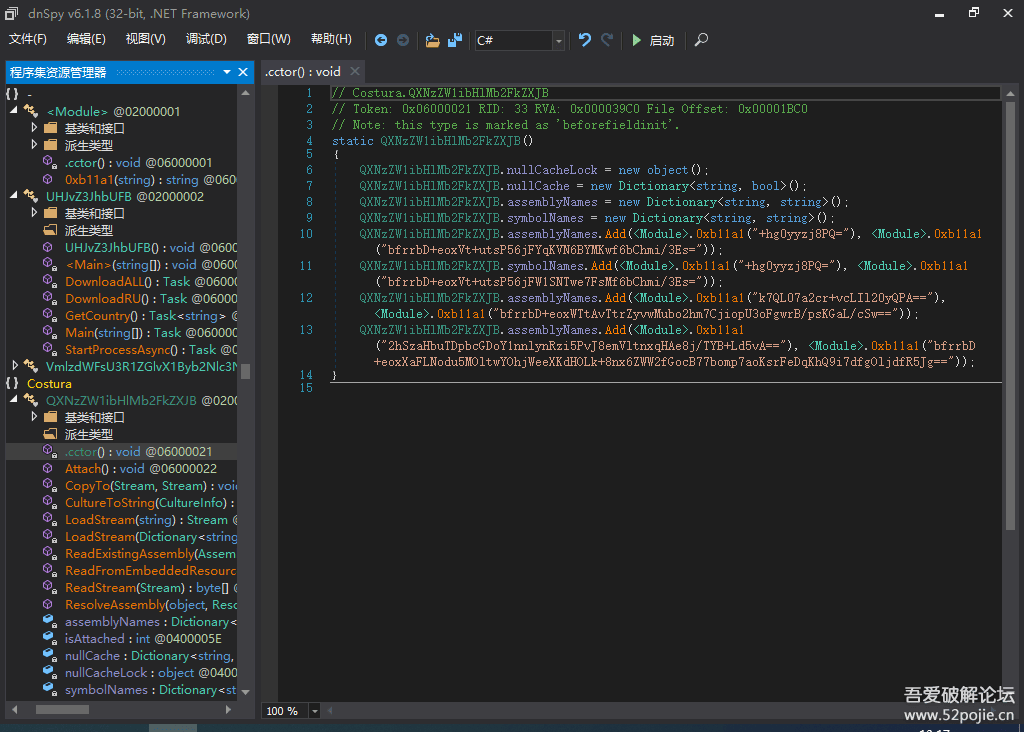The height and width of the screenshot is (732, 1024).
Task: Close the .cctor() : void tab
Action: pos(355,72)
